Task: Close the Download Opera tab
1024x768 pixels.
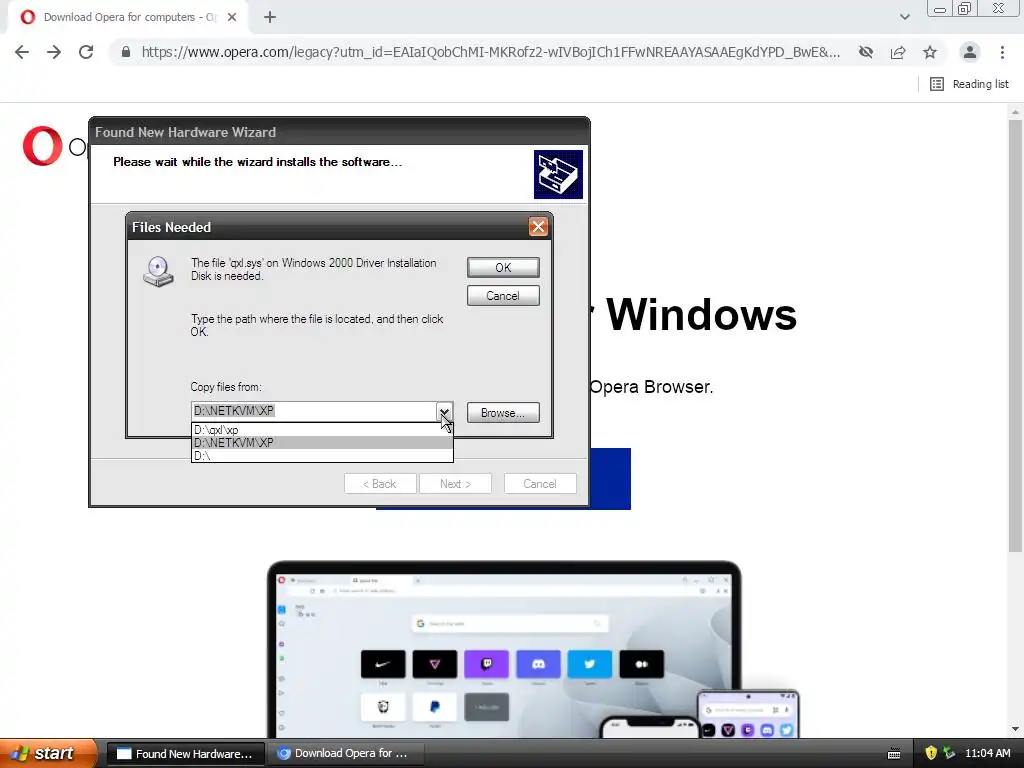Action: pos(232,18)
